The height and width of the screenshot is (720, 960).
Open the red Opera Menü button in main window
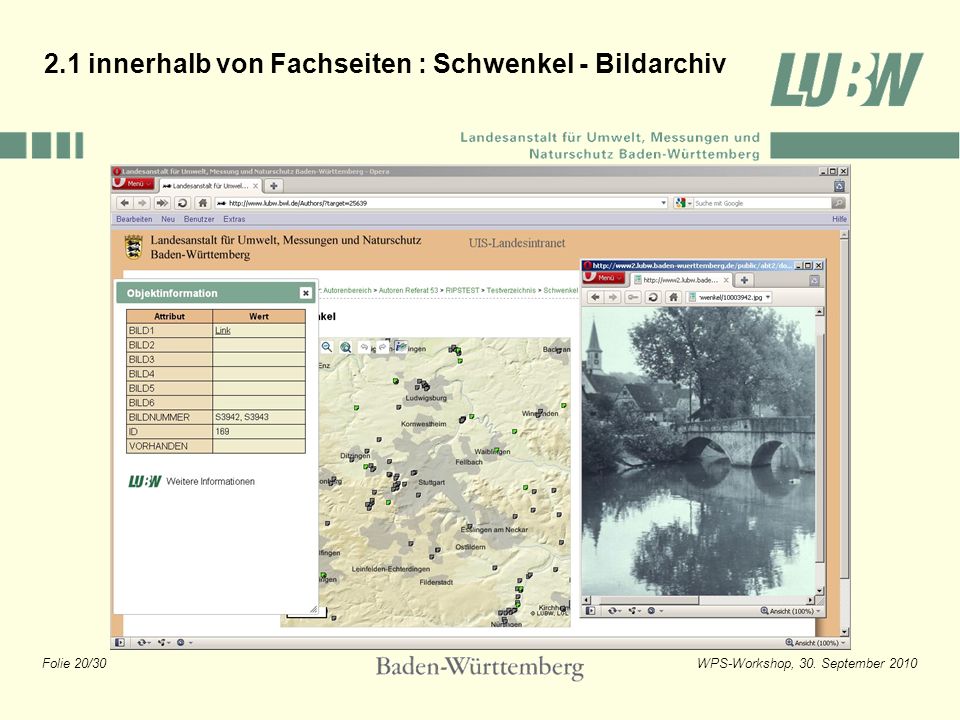(133, 184)
